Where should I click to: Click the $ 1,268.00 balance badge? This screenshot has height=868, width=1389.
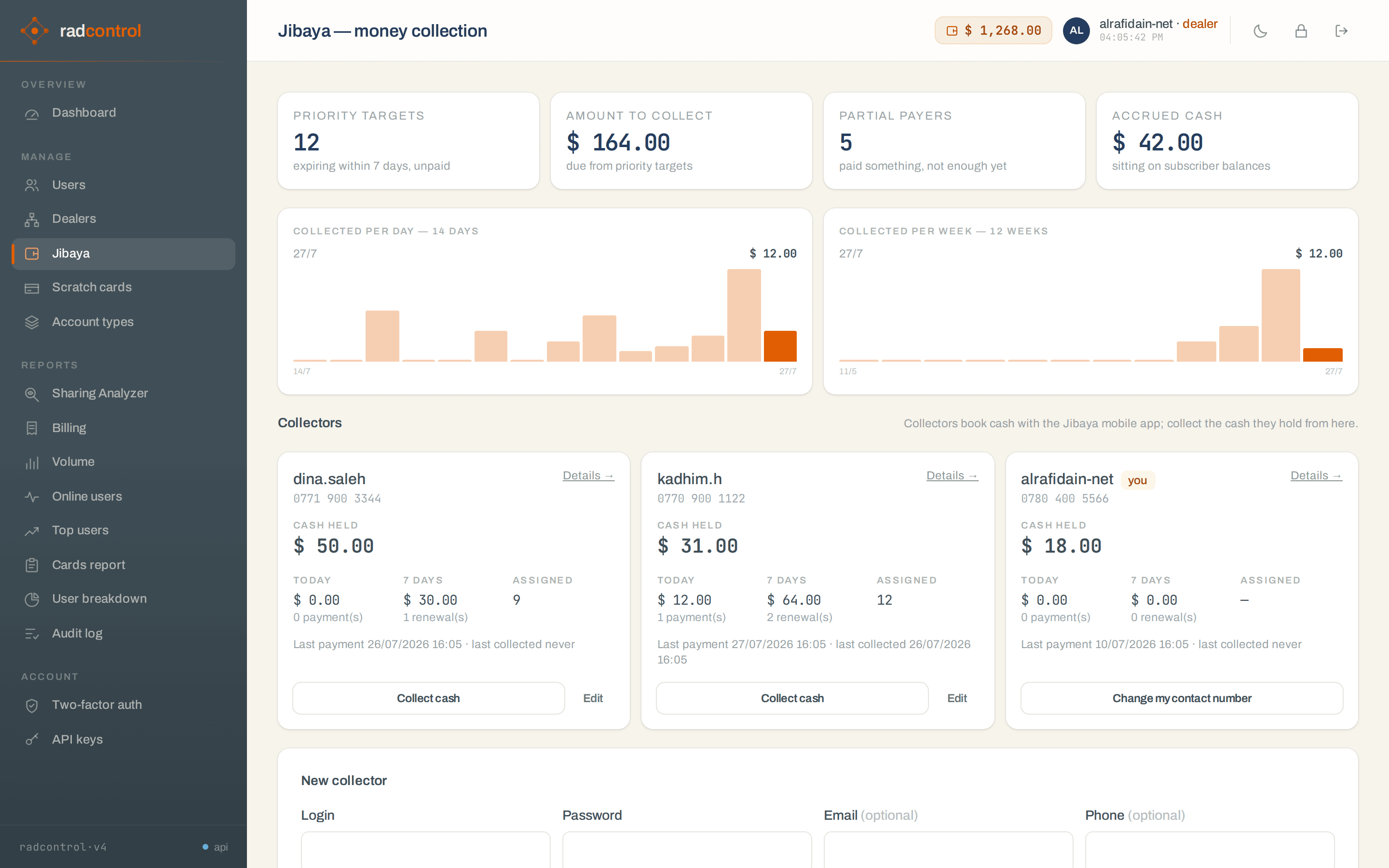point(994,30)
